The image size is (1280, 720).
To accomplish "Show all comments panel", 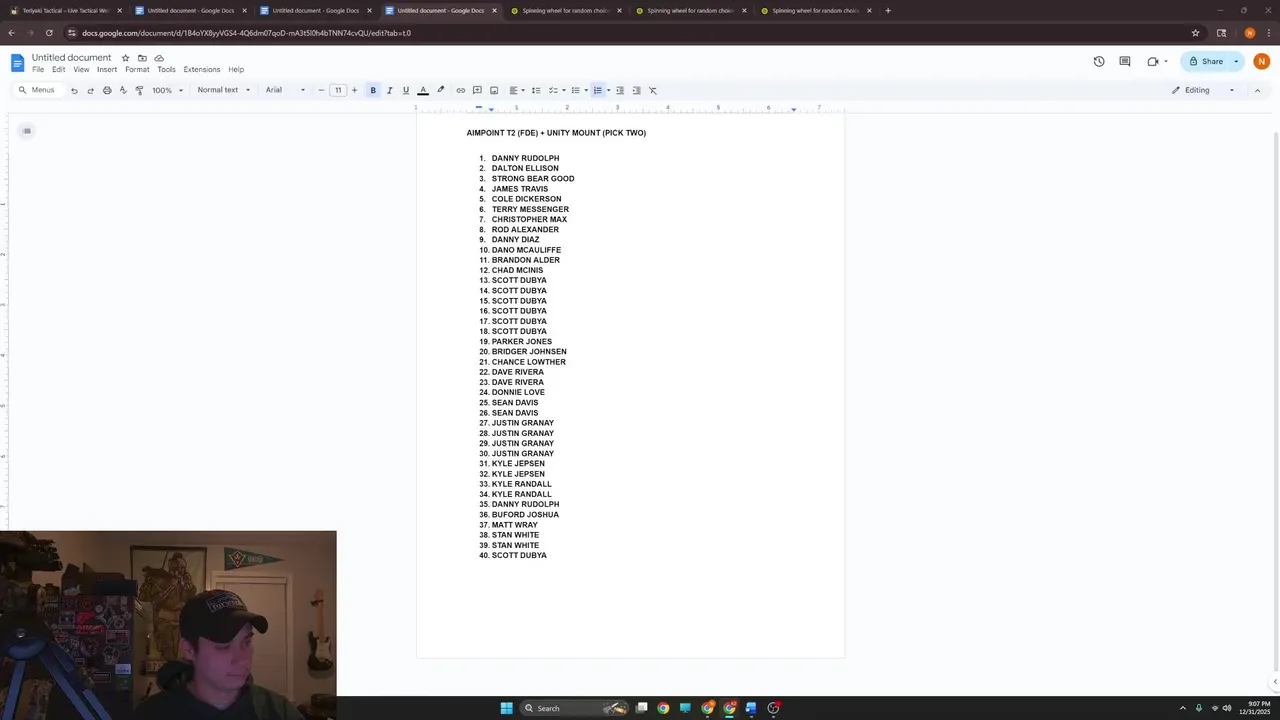I will coord(1125,61).
